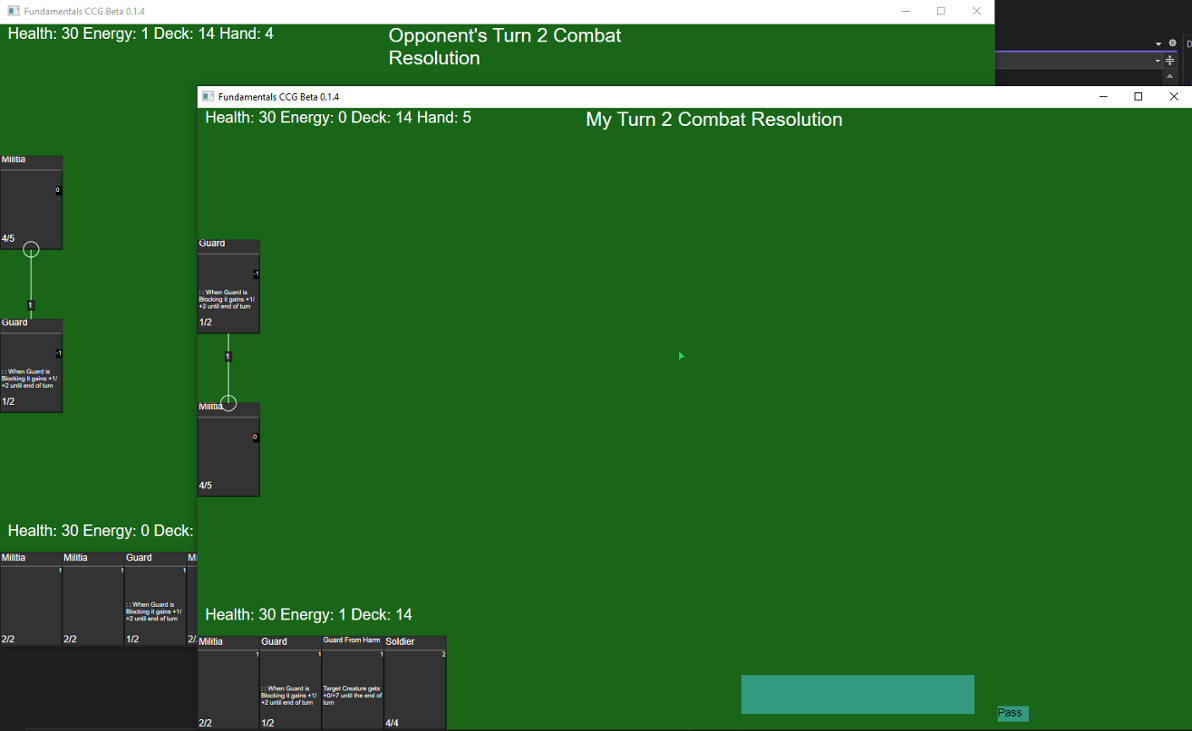Click the scroll-up arrow in the IDE panel
The image size is (1192, 731).
tap(1170, 76)
